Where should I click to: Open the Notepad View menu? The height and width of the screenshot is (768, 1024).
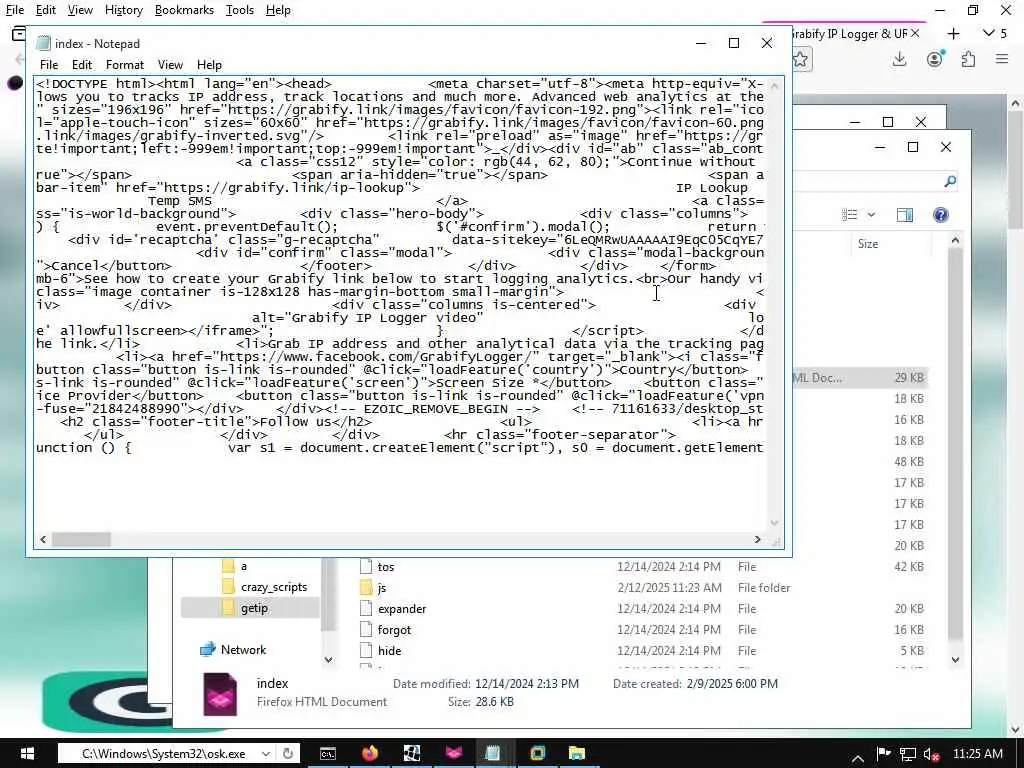(170, 65)
